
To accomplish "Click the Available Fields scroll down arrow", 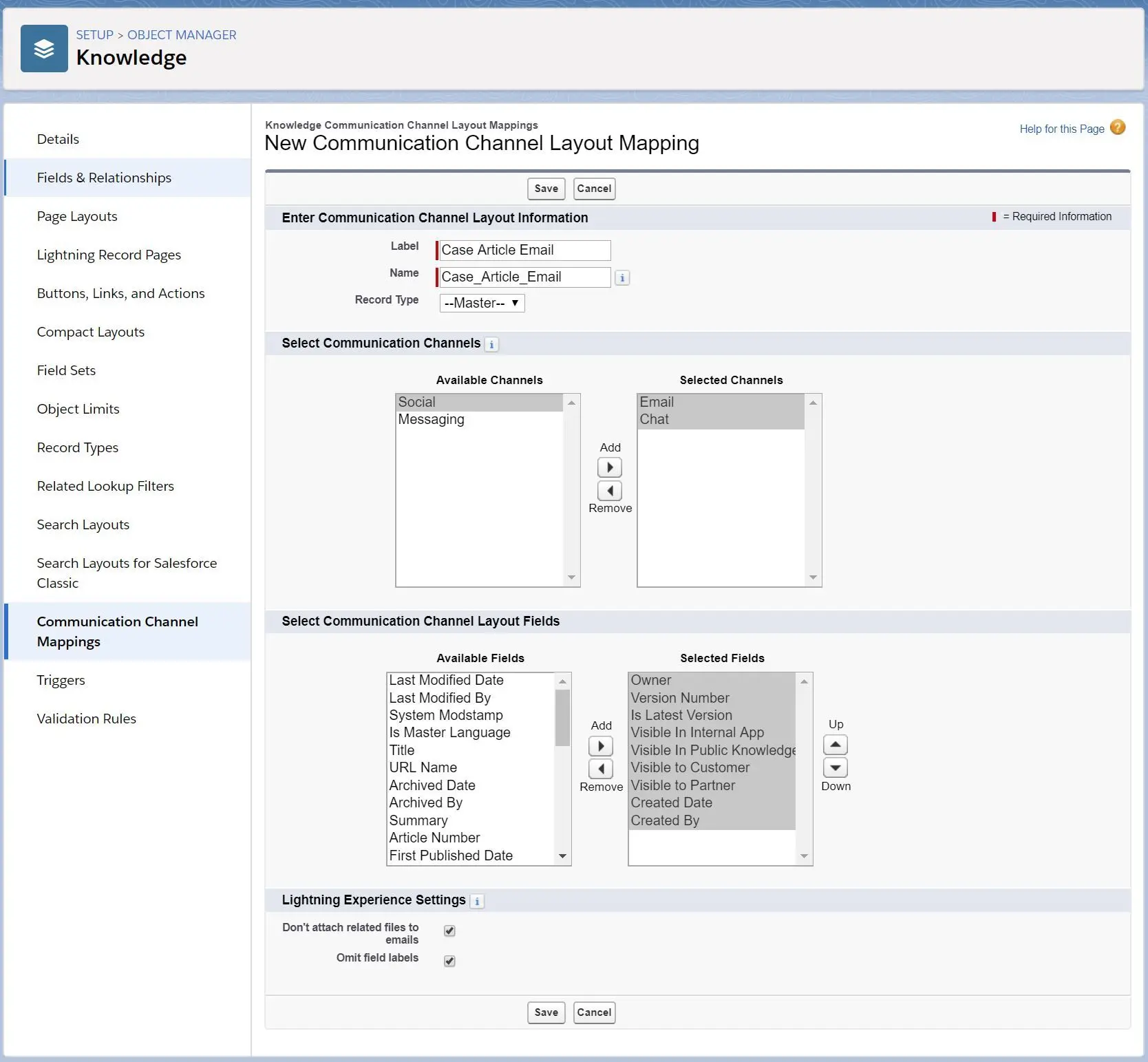I will 562,856.
